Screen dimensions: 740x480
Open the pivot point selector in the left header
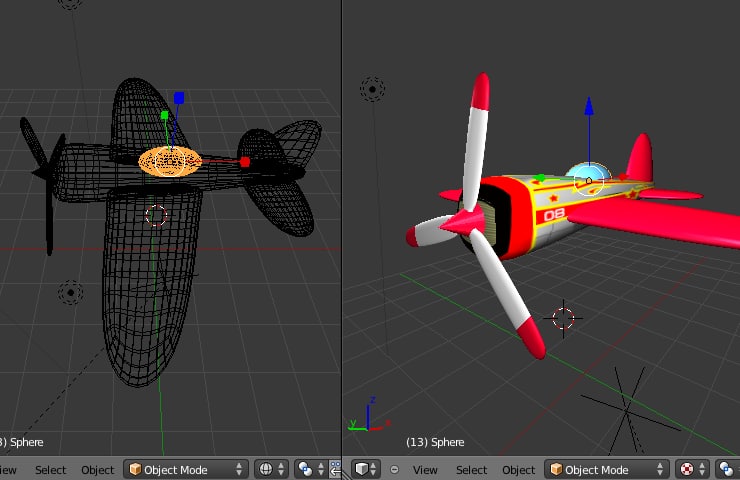[310, 469]
